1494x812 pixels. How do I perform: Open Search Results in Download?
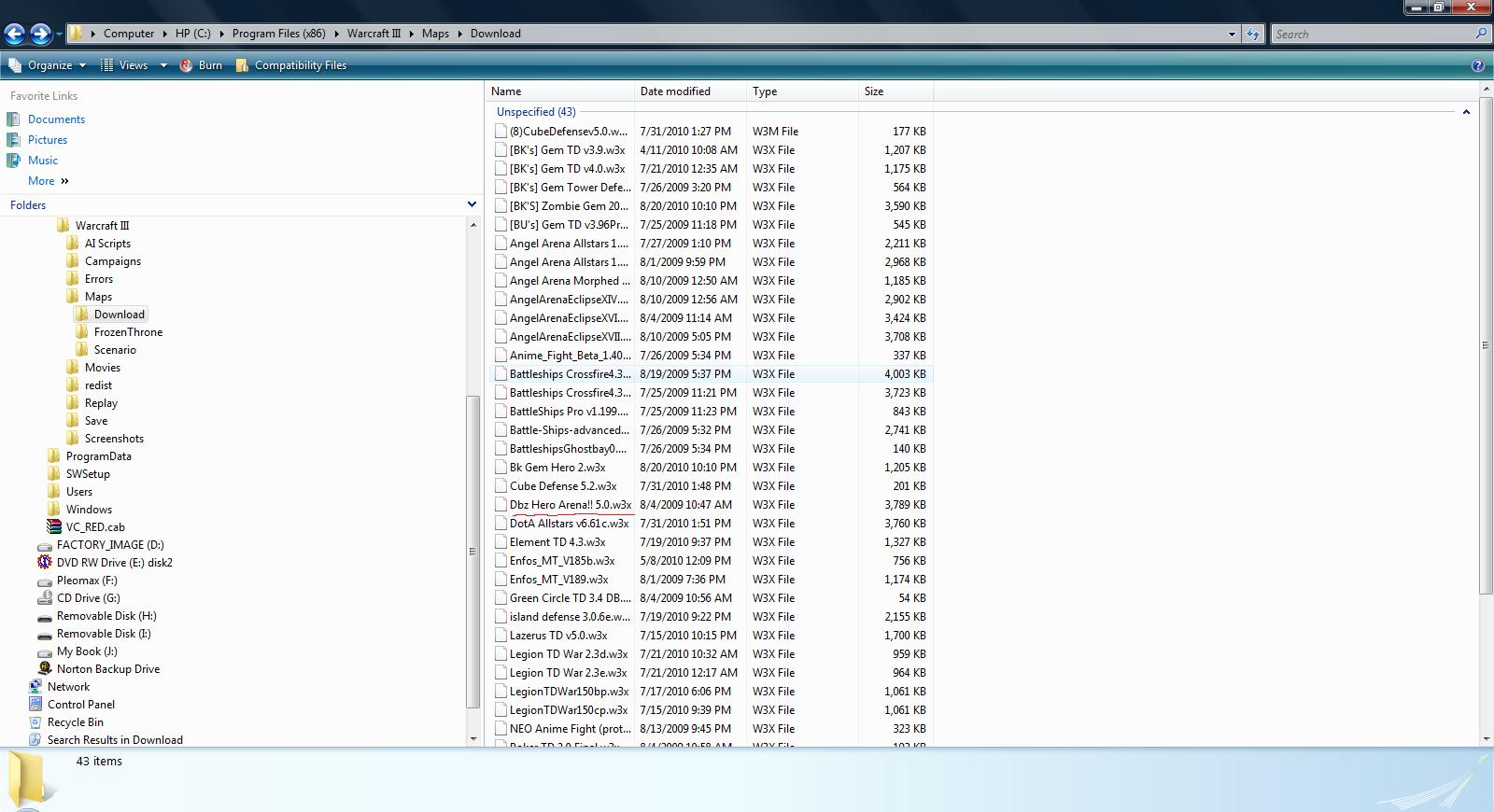tap(115, 740)
